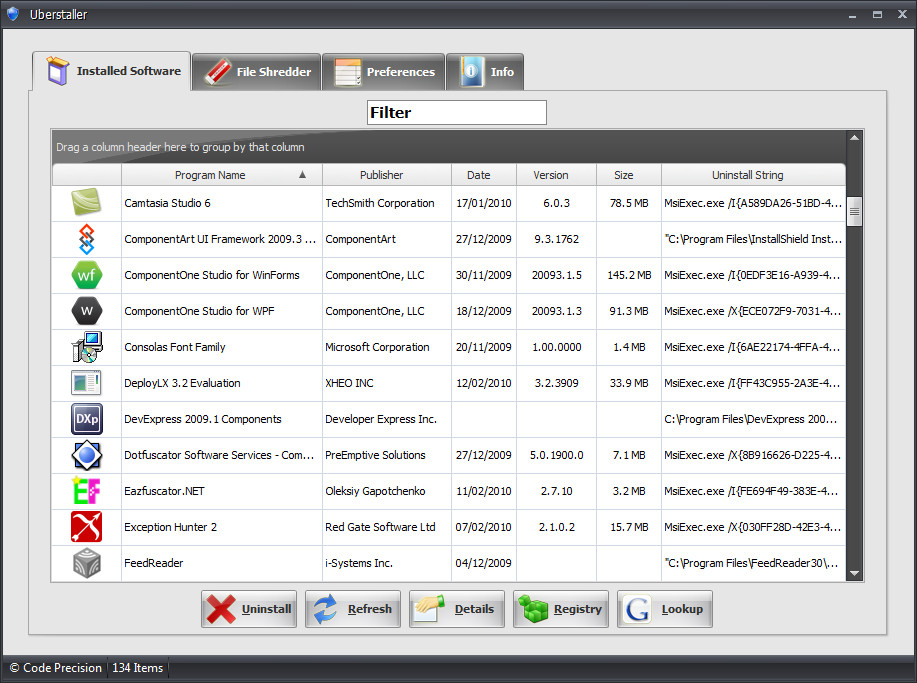Click publisher Oleksiy Gapotchenko

pyautogui.click(x=375, y=491)
